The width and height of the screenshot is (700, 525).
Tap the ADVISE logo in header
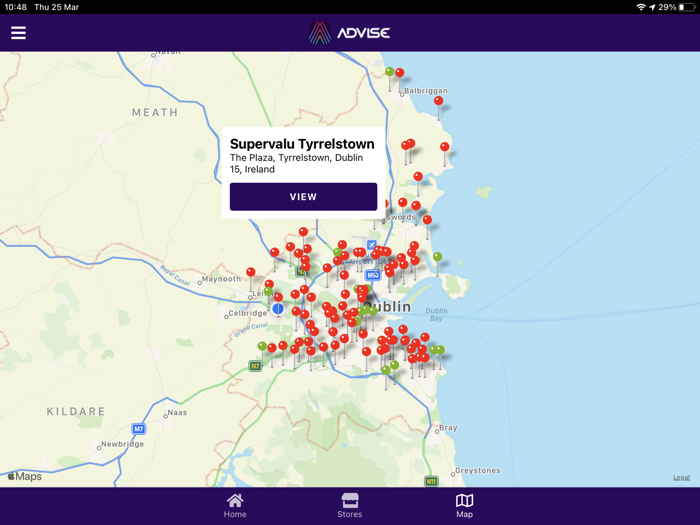coord(350,33)
